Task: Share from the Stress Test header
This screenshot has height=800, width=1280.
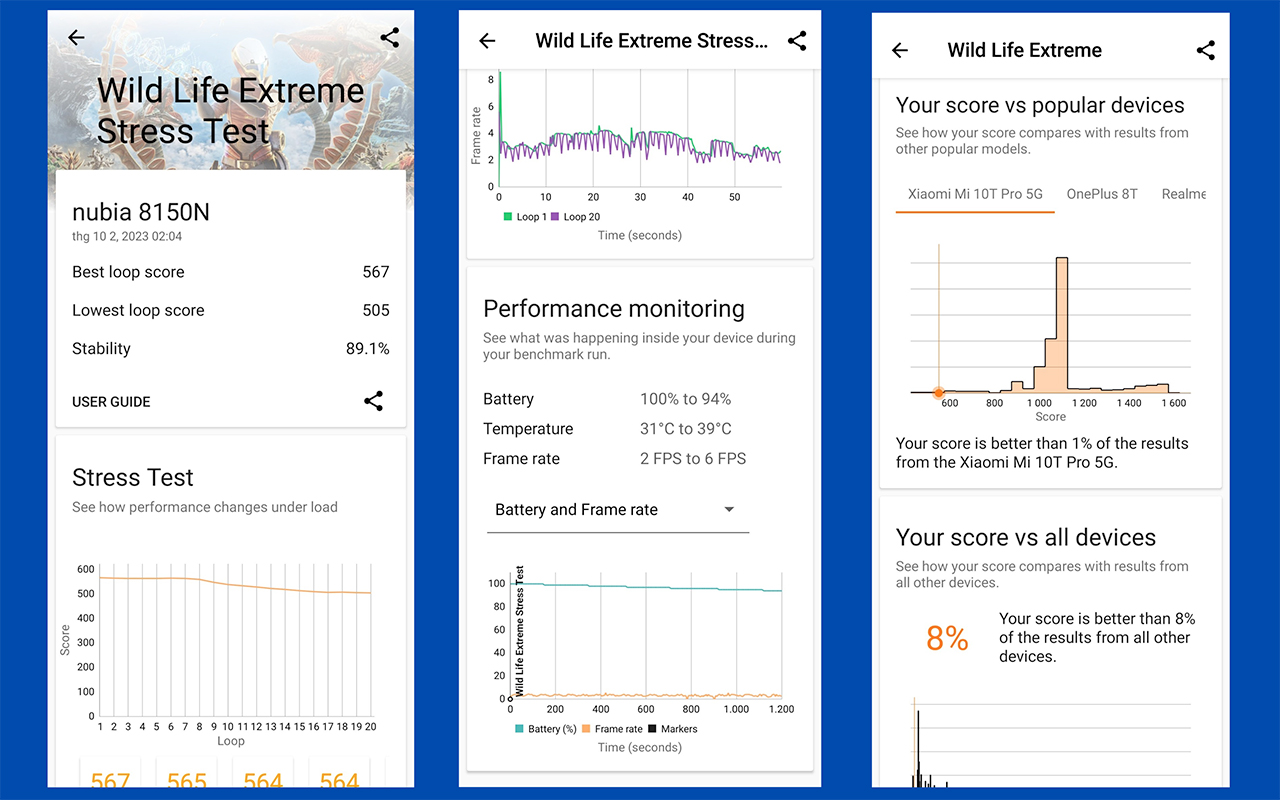Action: tap(390, 38)
